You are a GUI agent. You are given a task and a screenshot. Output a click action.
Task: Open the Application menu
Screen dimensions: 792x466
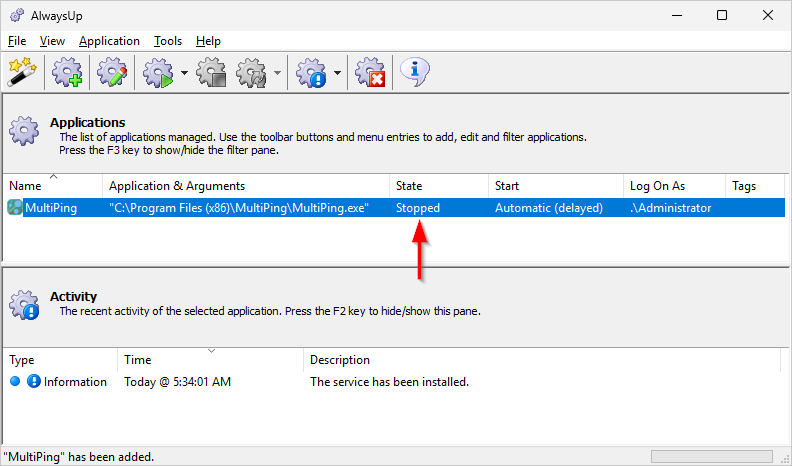point(109,41)
